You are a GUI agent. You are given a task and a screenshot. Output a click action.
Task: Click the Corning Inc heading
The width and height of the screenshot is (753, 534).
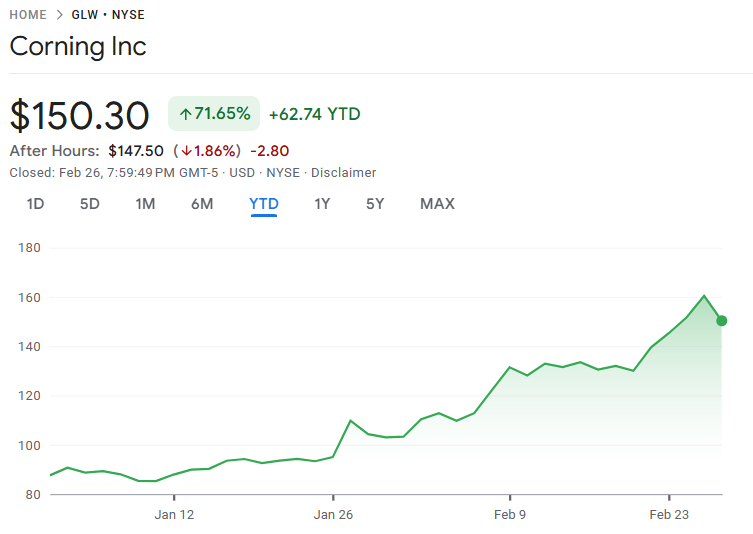78,46
